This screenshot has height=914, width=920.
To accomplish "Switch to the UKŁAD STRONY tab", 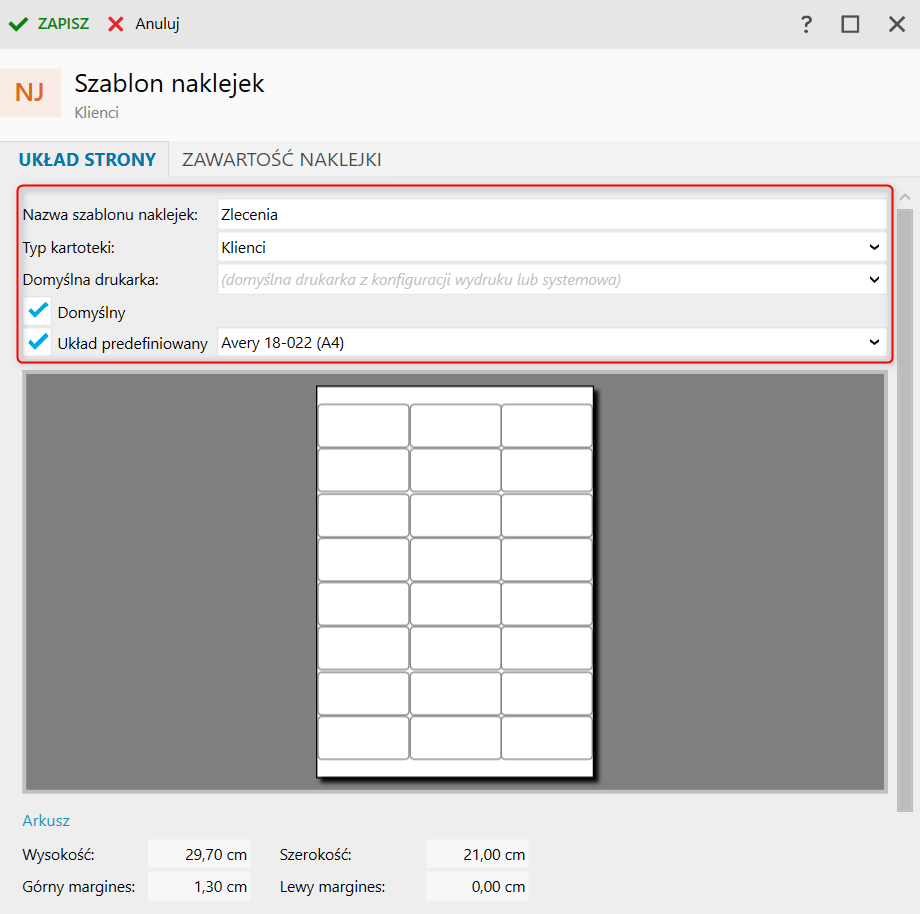I will (87, 160).
